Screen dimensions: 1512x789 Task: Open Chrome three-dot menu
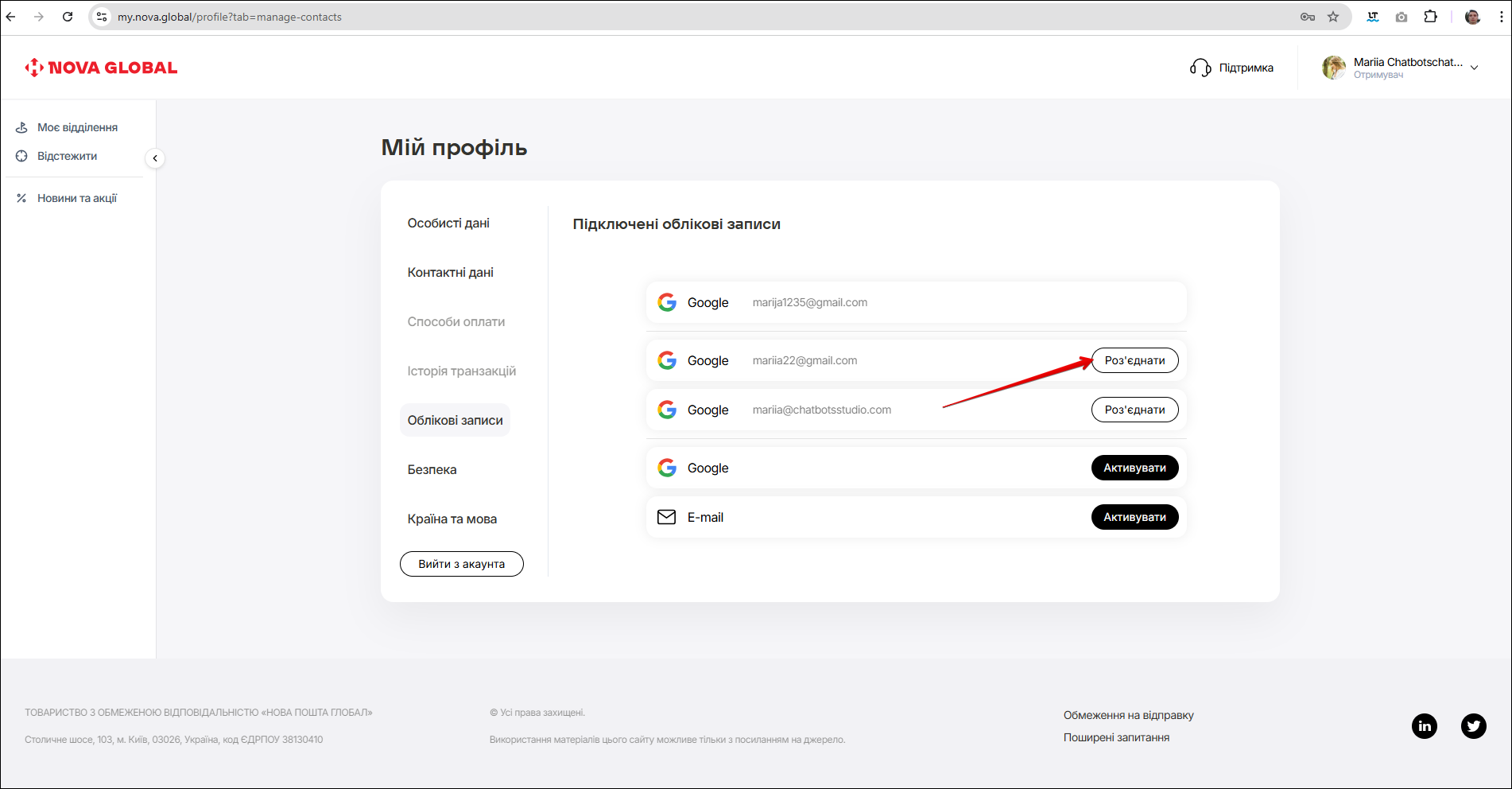[x=1501, y=17]
